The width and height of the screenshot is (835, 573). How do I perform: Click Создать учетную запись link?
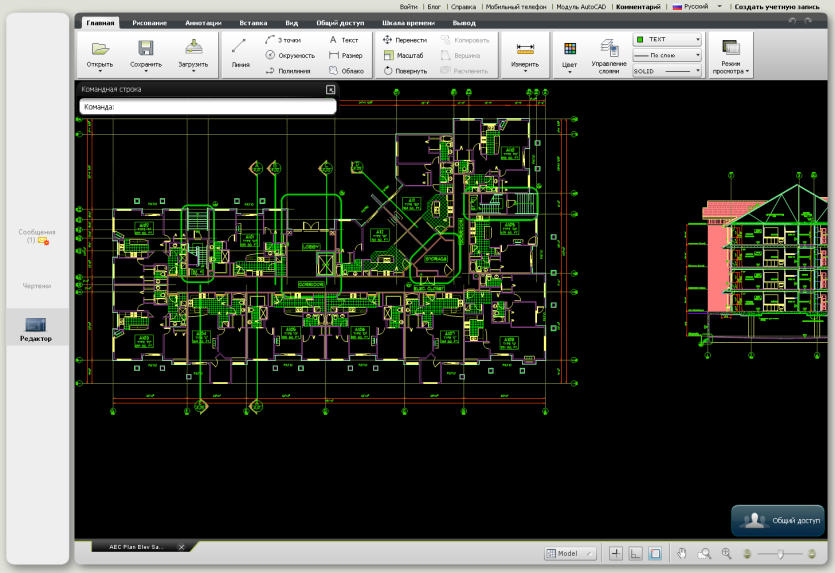pyautogui.click(x=777, y=7)
